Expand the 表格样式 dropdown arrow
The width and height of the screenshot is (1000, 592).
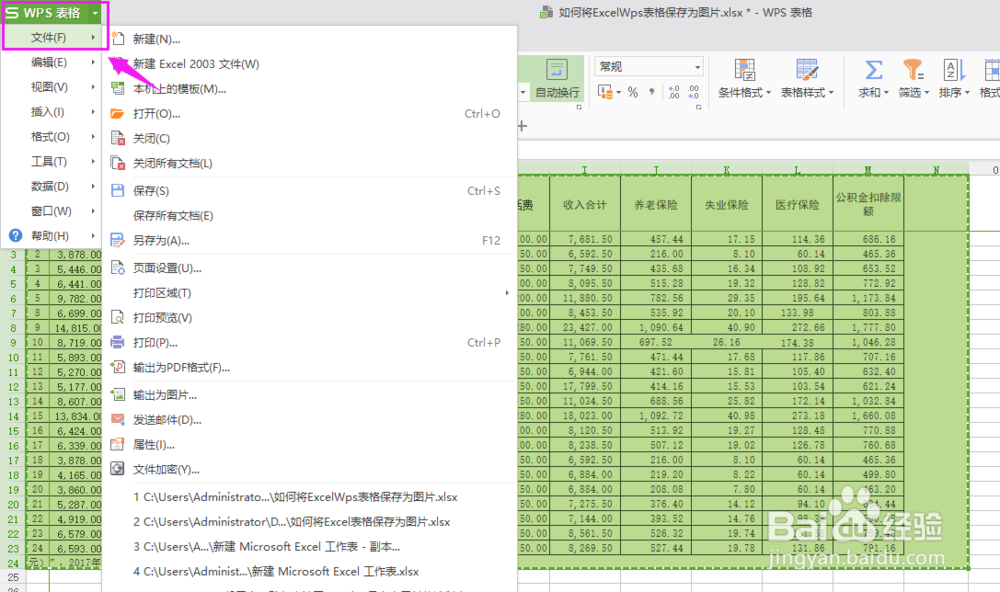tap(831, 93)
